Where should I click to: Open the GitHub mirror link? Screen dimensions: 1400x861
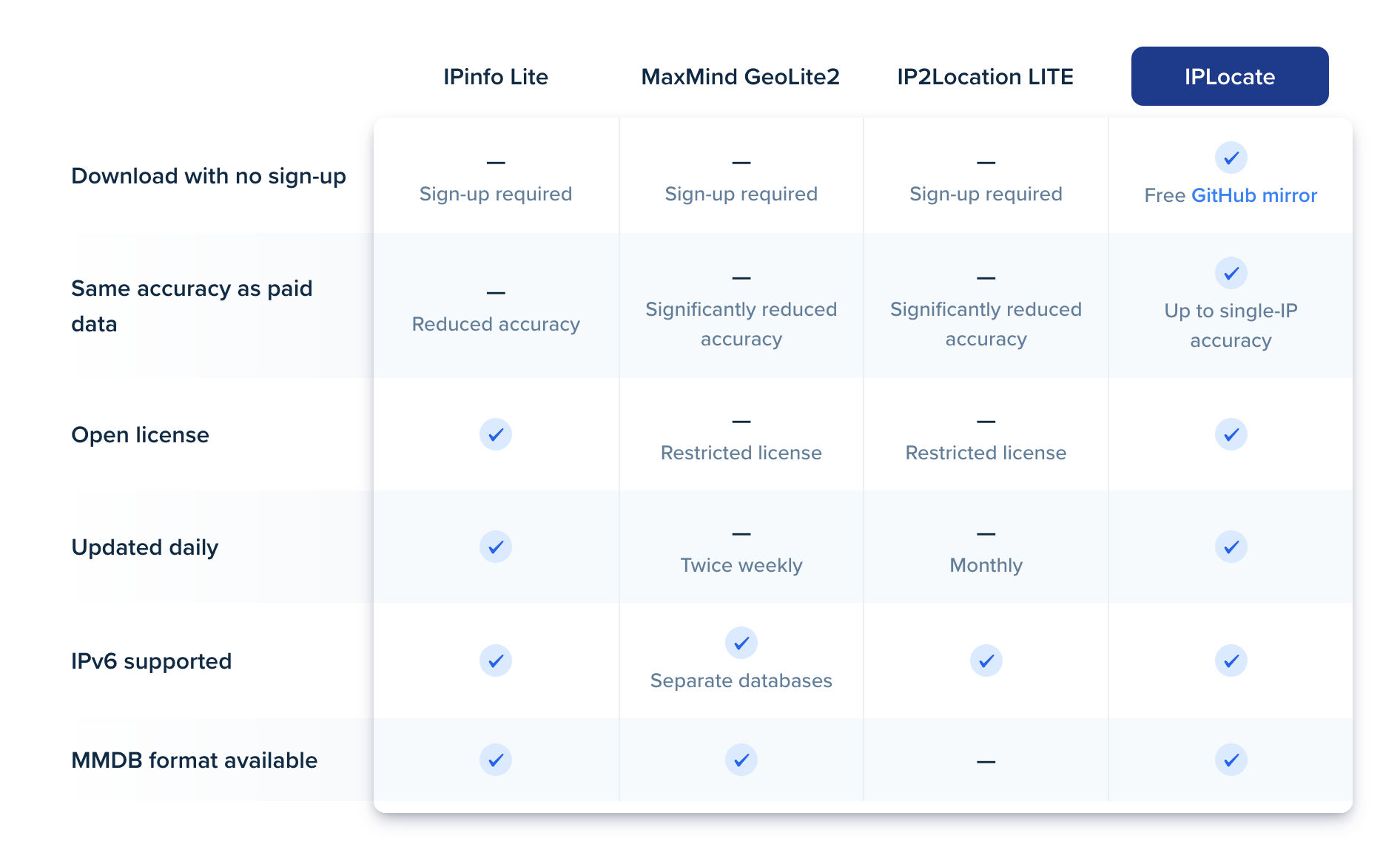(1254, 195)
